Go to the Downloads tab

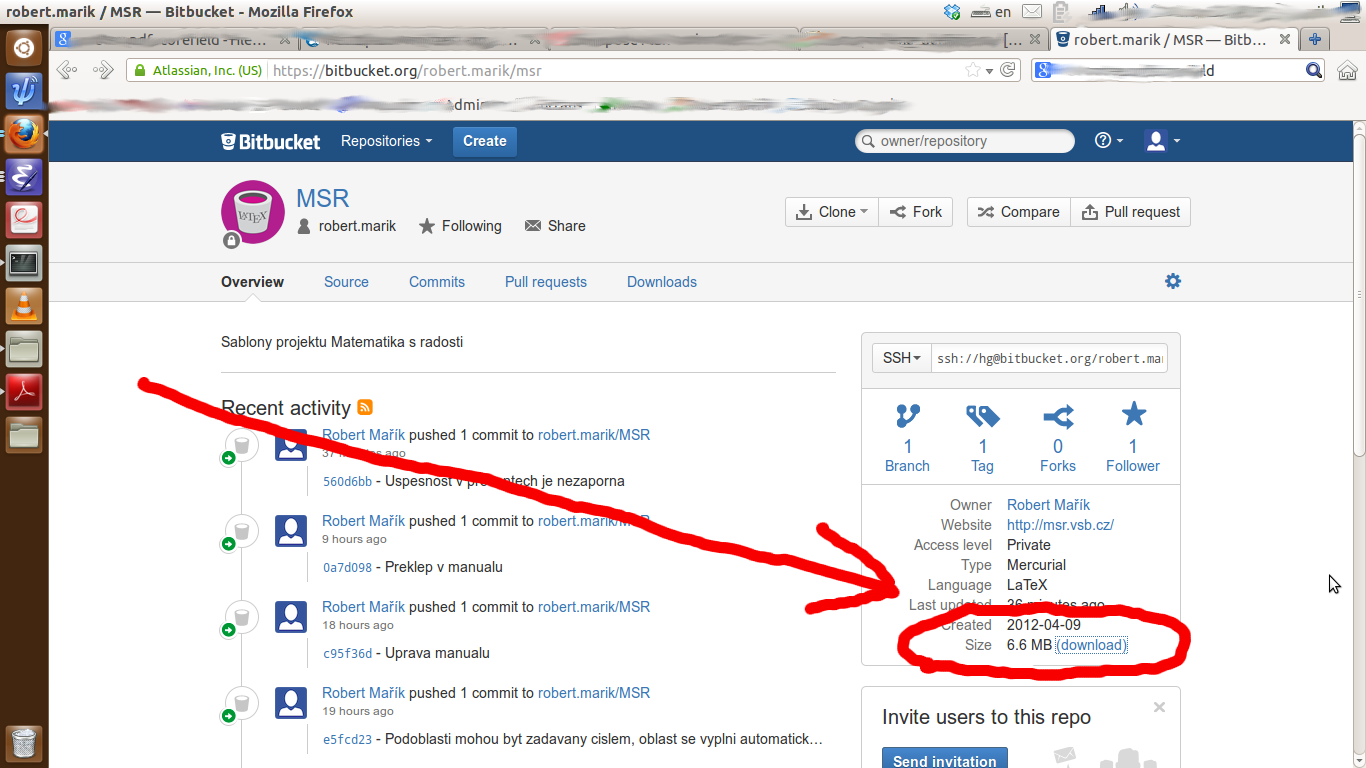(x=662, y=282)
